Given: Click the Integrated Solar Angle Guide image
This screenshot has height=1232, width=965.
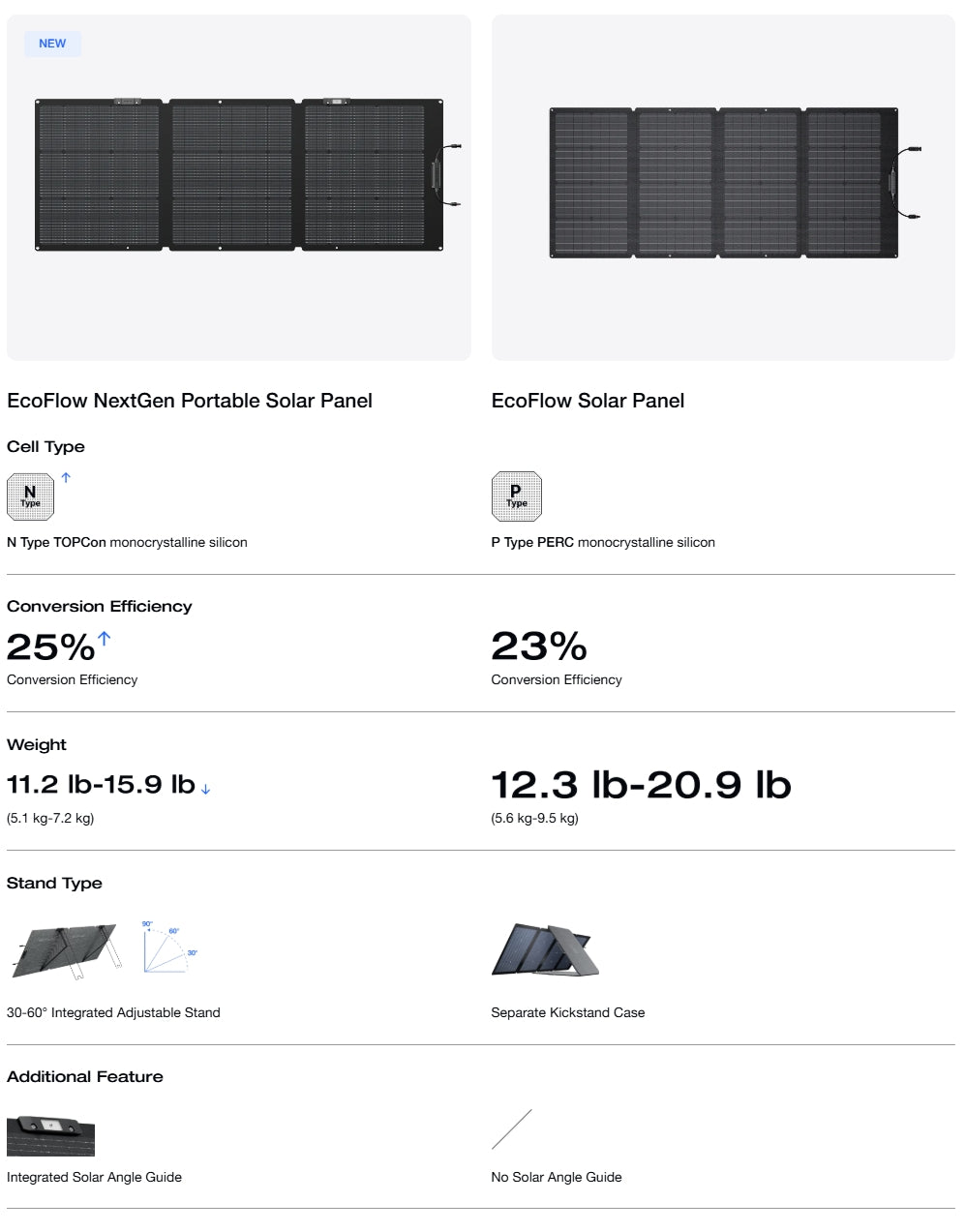Looking at the screenshot, I should [51, 1135].
